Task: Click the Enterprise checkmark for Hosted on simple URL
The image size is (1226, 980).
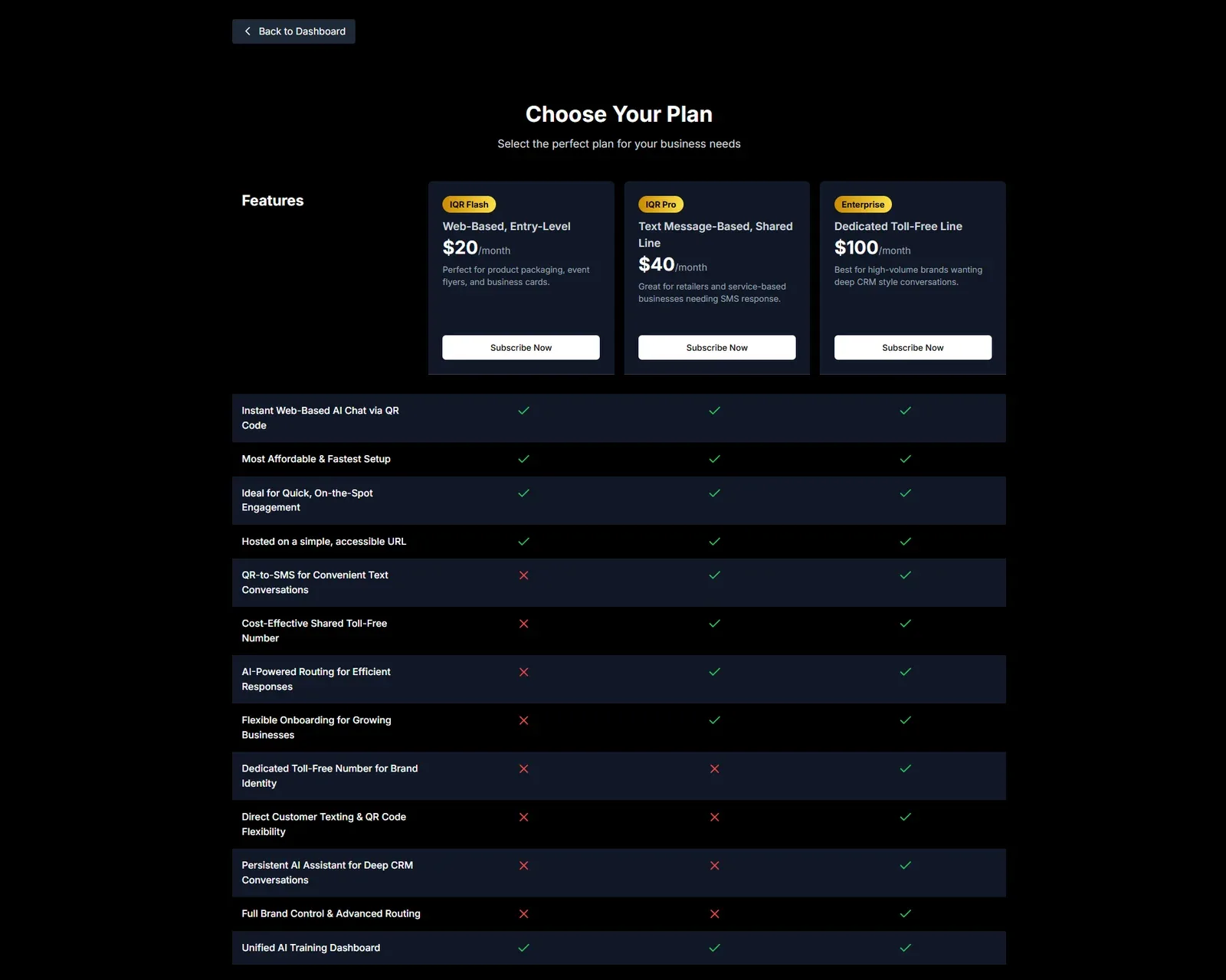Action: [x=905, y=541]
